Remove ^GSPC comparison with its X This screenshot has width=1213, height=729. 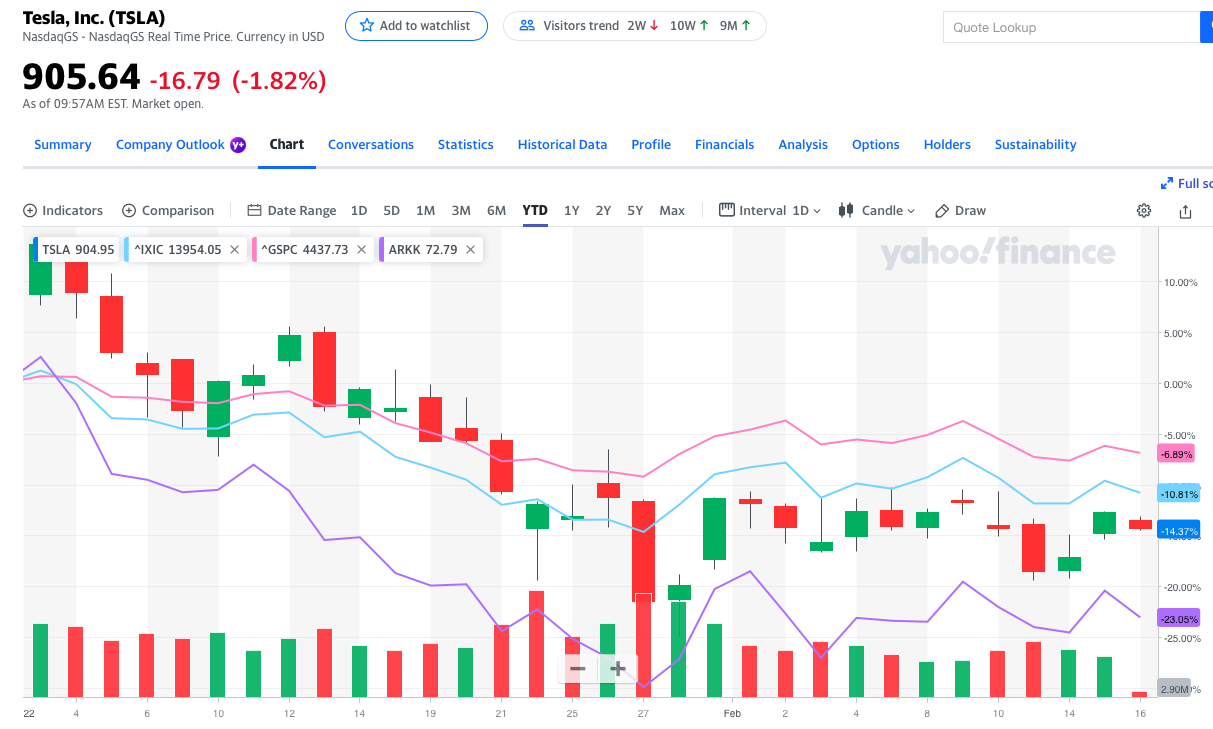click(x=361, y=250)
